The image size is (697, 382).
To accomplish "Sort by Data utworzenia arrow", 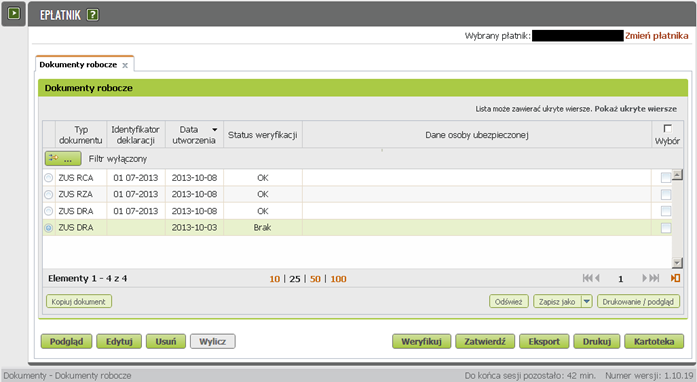I will click(215, 130).
